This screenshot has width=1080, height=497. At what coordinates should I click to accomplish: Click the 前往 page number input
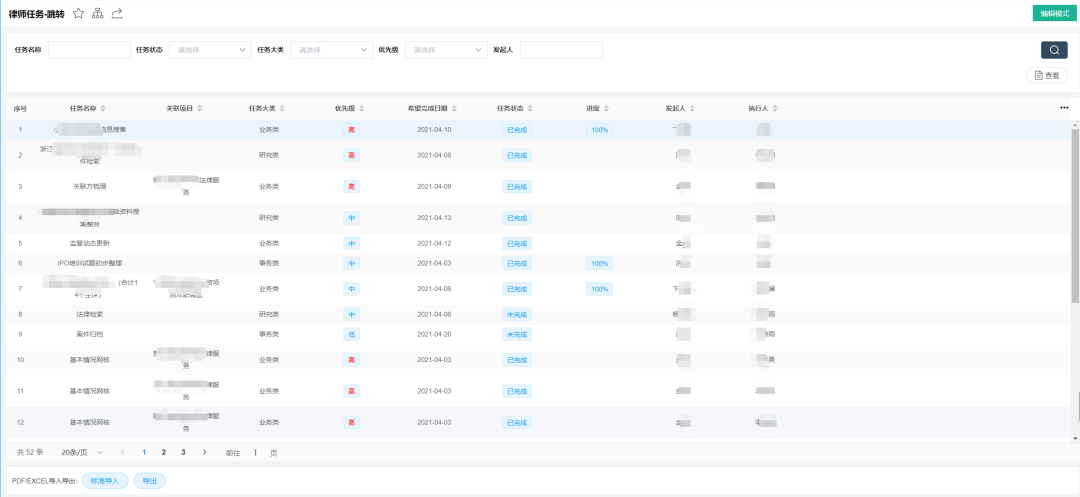pos(255,452)
